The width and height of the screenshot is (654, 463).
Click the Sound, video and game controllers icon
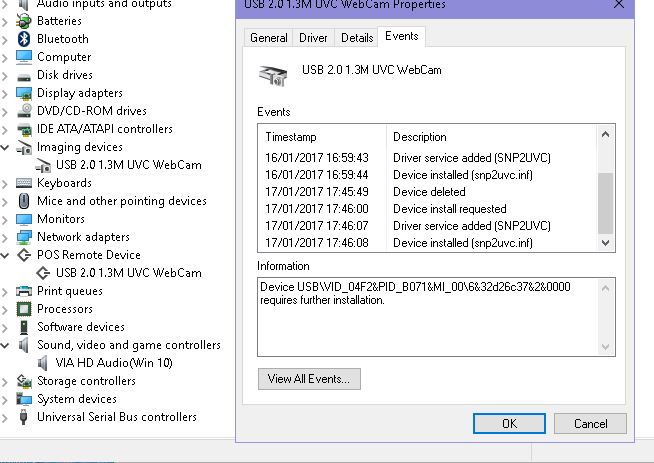point(24,345)
